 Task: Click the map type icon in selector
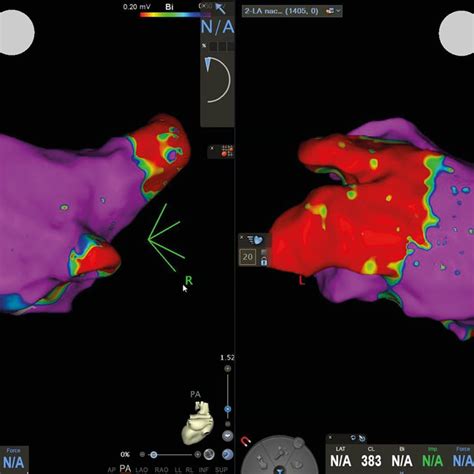point(330,11)
